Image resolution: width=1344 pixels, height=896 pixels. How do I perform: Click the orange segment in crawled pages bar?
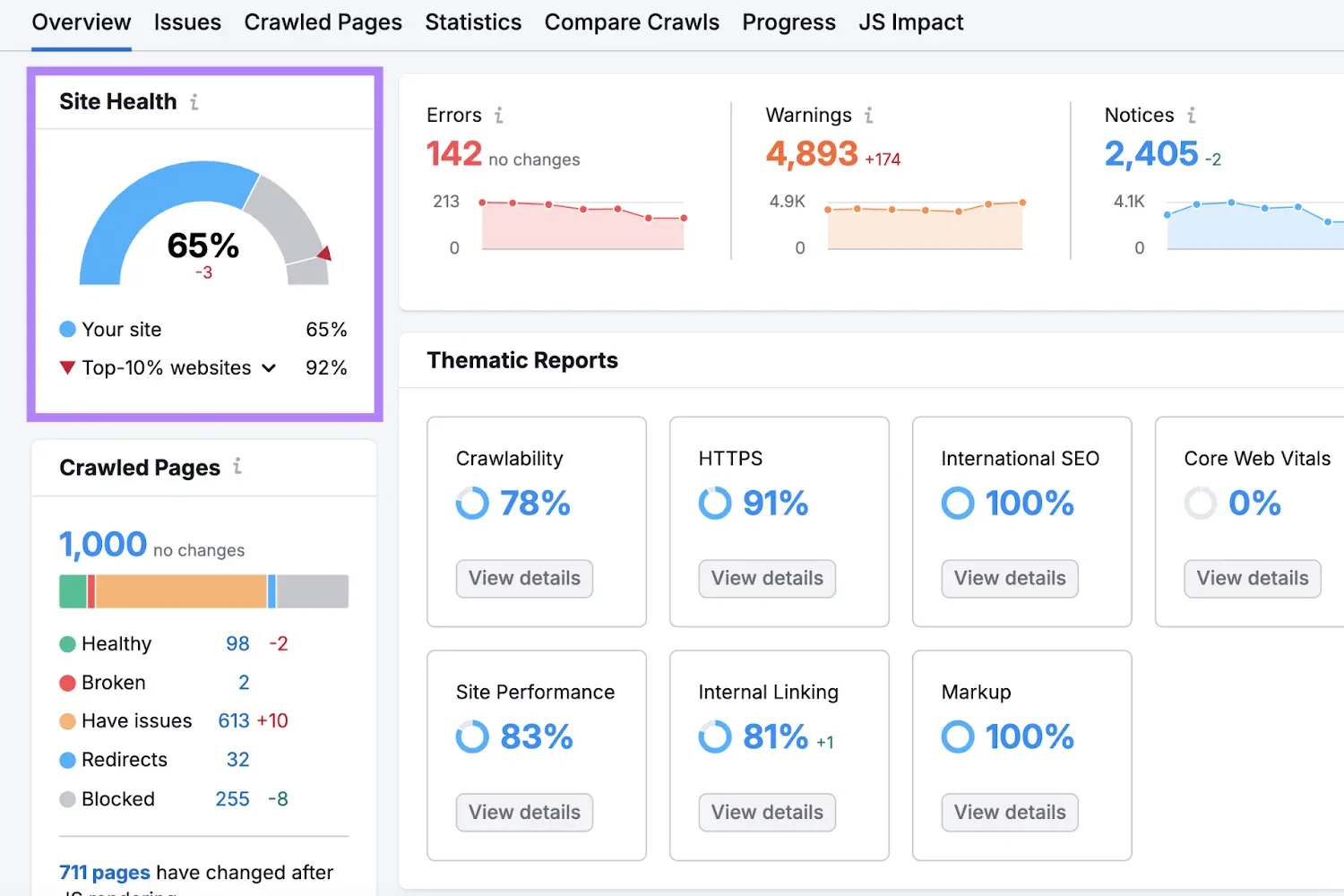(181, 591)
